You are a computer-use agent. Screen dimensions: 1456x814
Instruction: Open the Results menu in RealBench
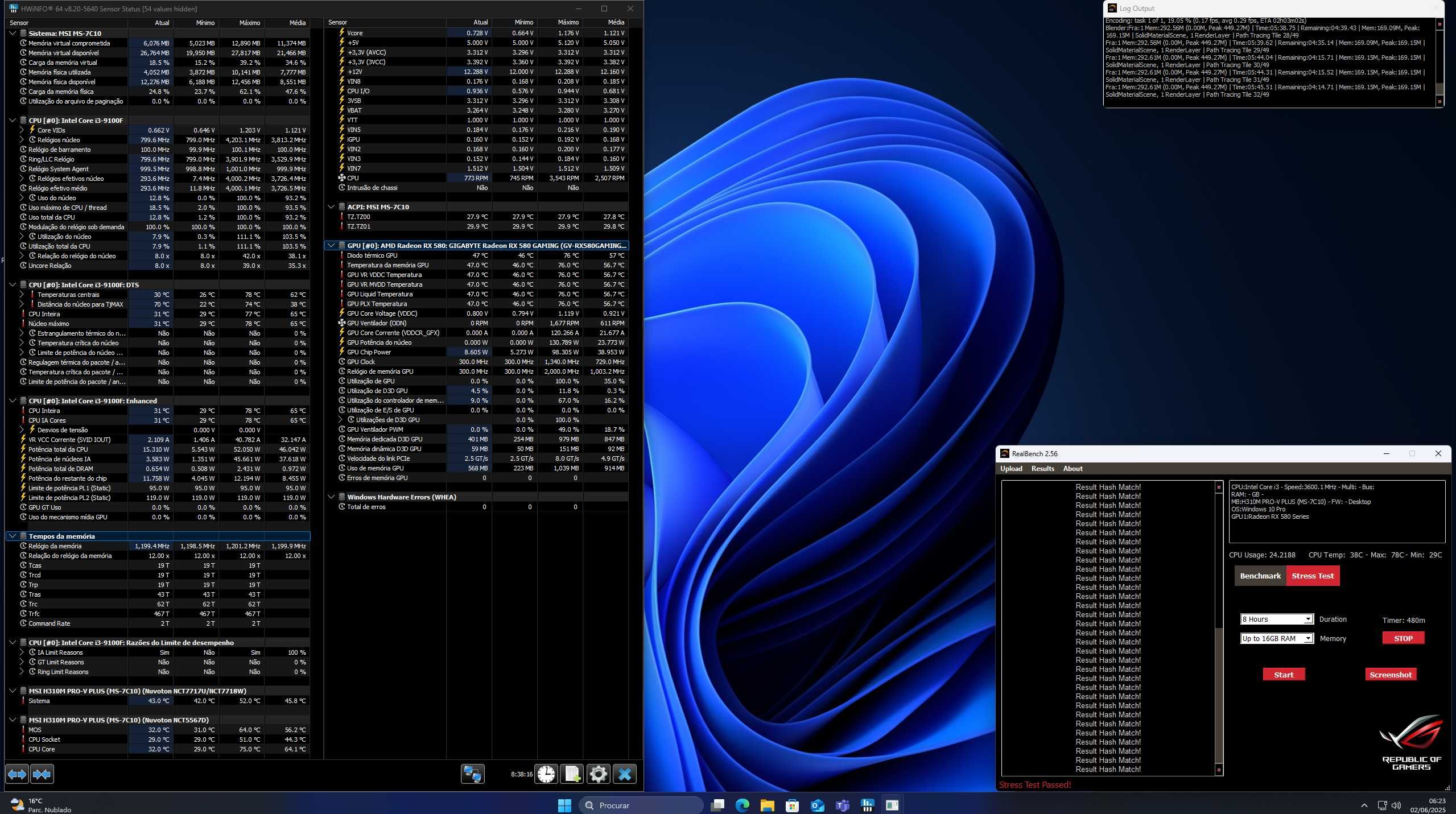coord(1042,469)
